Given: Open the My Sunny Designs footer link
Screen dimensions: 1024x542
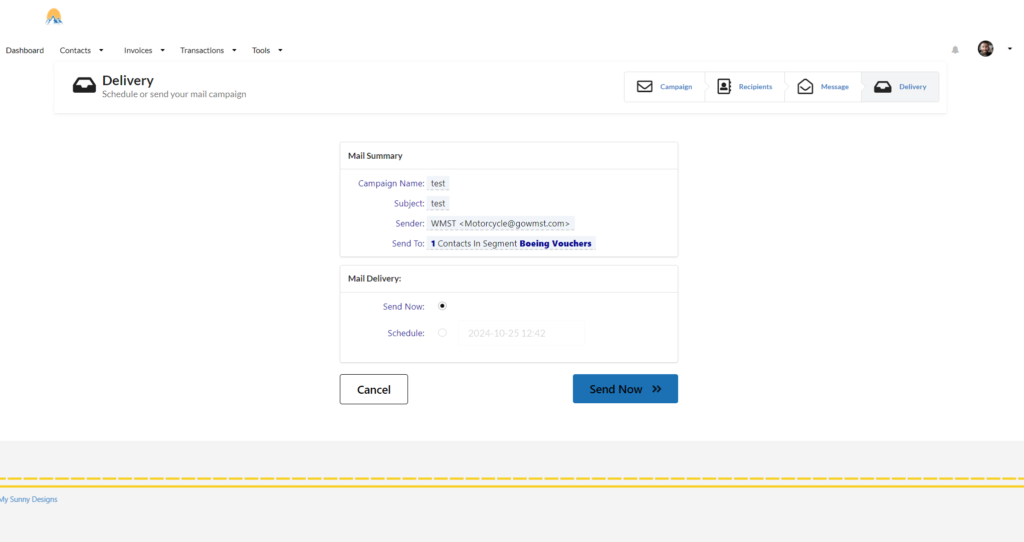Looking at the screenshot, I should [29, 499].
